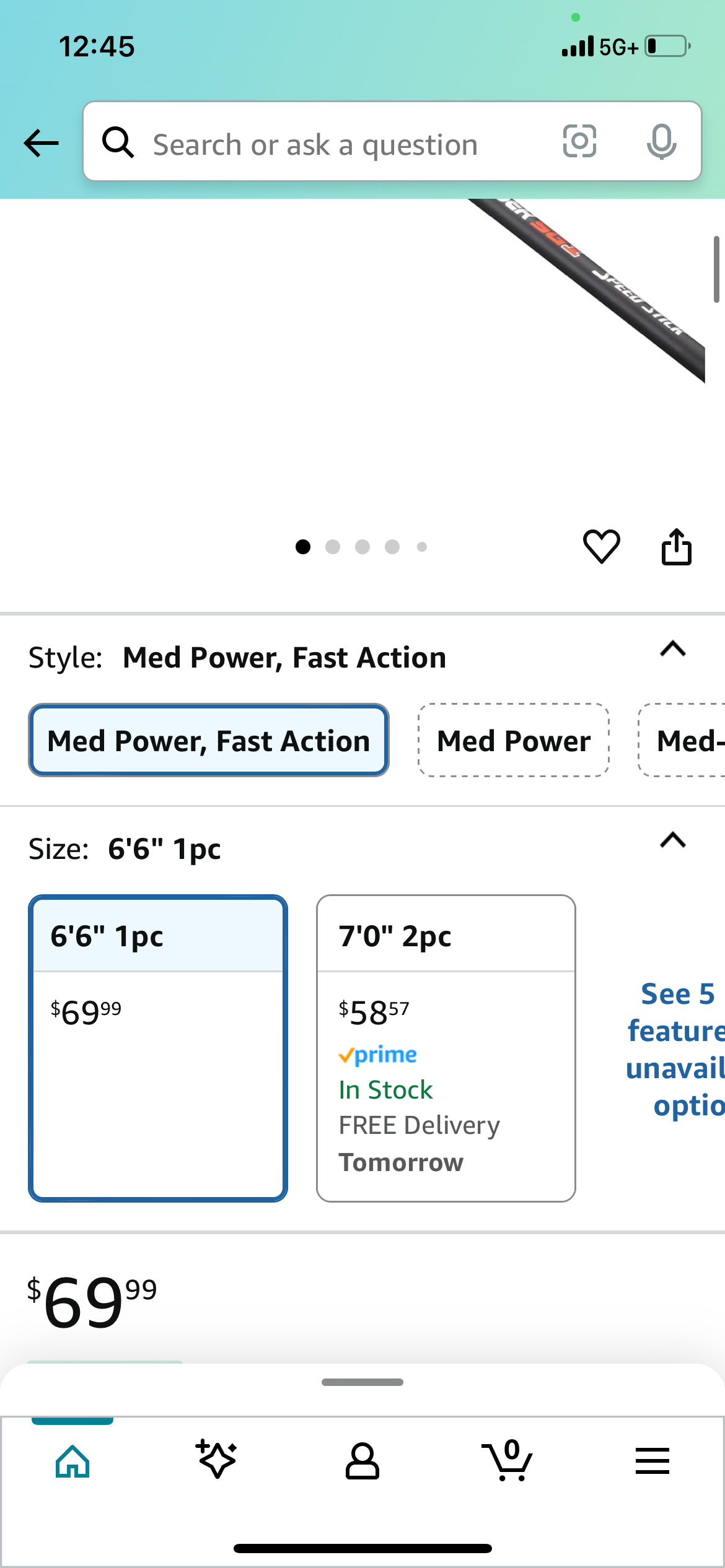725x1568 pixels.
Task: Collapse the Style section chevron
Action: pyautogui.click(x=673, y=649)
